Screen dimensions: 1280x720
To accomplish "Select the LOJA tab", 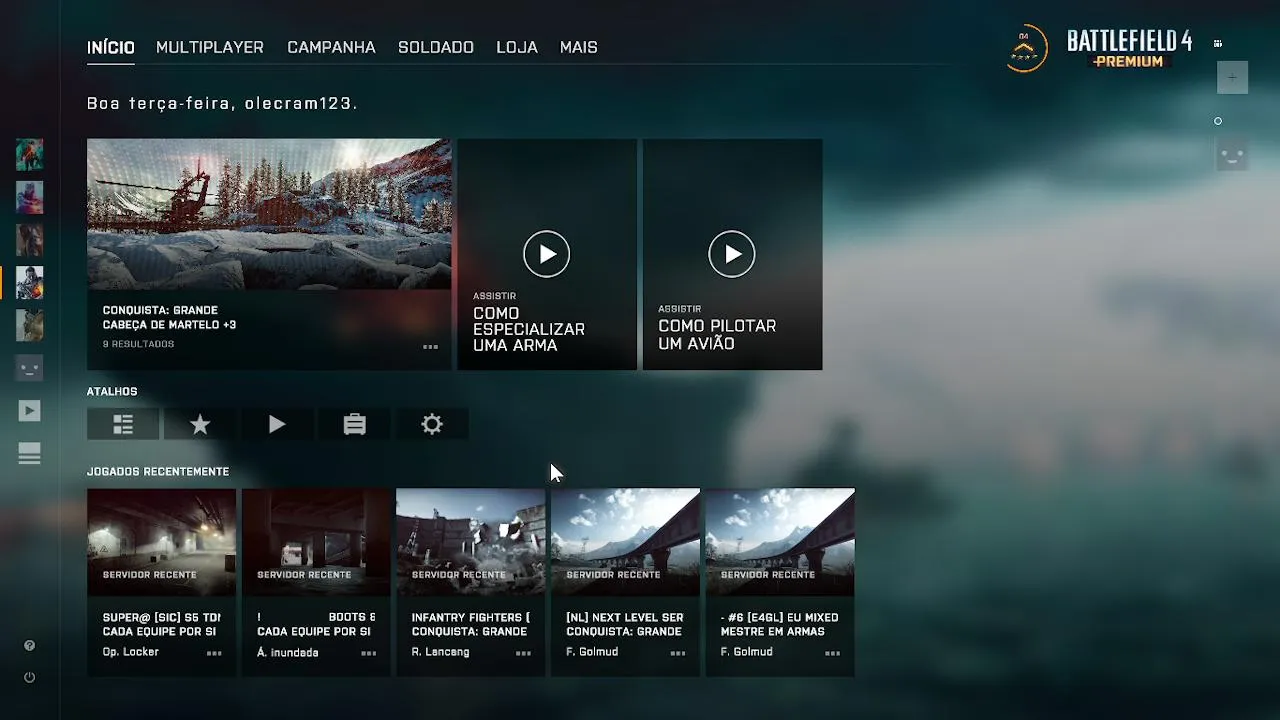I will [517, 47].
